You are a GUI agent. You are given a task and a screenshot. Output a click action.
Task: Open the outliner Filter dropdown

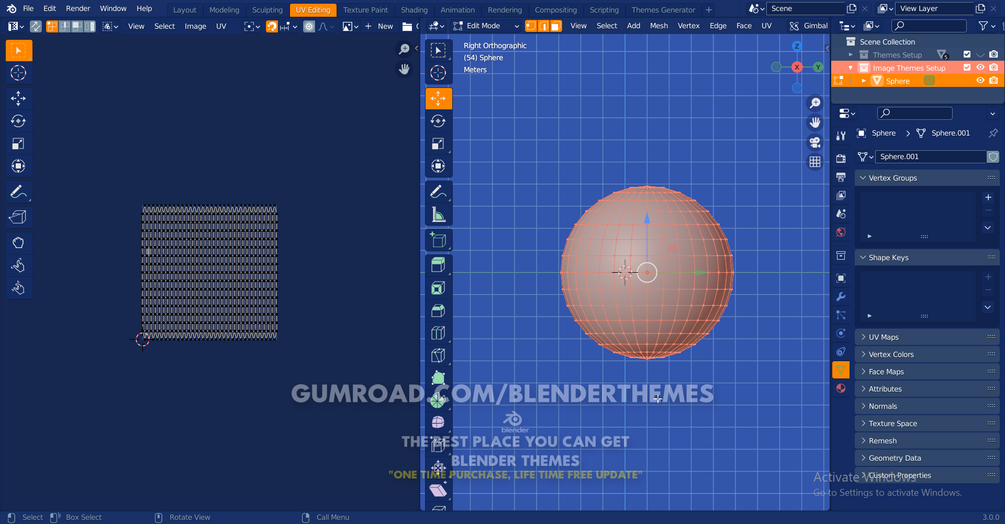pyautogui.click(x=986, y=26)
